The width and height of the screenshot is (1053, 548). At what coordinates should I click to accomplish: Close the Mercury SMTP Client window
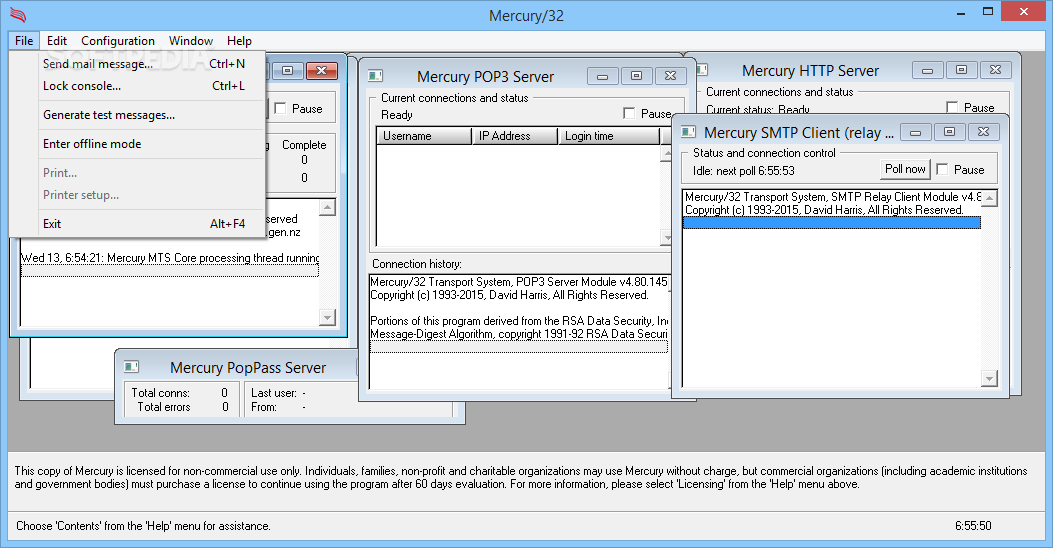click(x=983, y=132)
